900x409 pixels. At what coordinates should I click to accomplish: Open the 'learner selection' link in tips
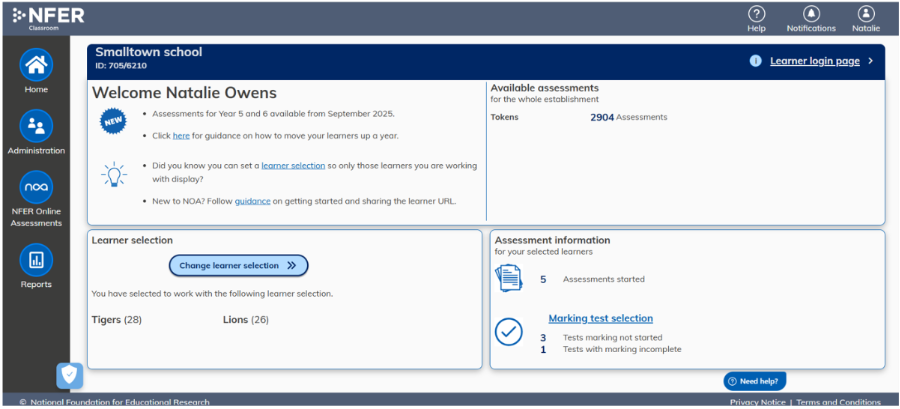click(293, 165)
